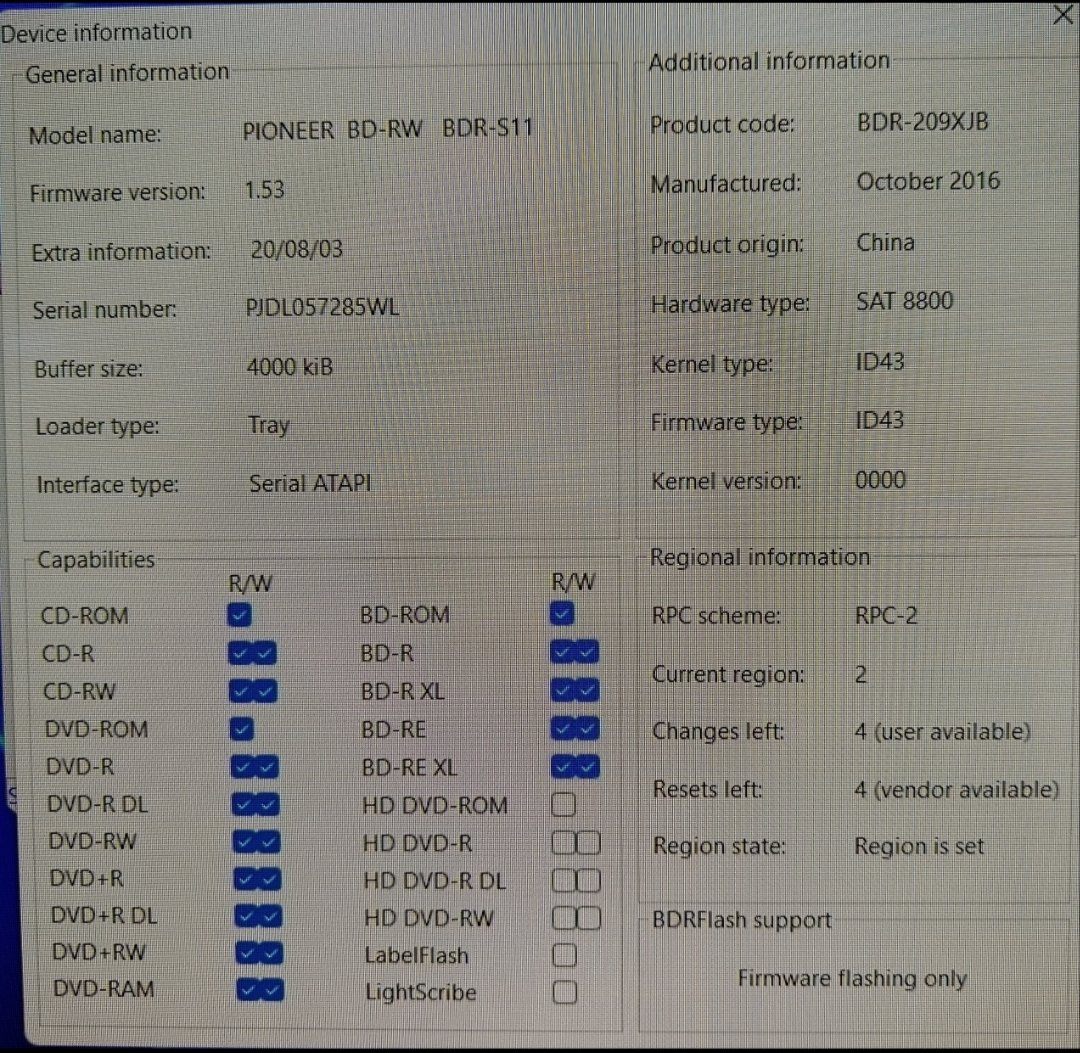
Task: Toggle the BD-RE read checkbox
Action: pos(563,728)
